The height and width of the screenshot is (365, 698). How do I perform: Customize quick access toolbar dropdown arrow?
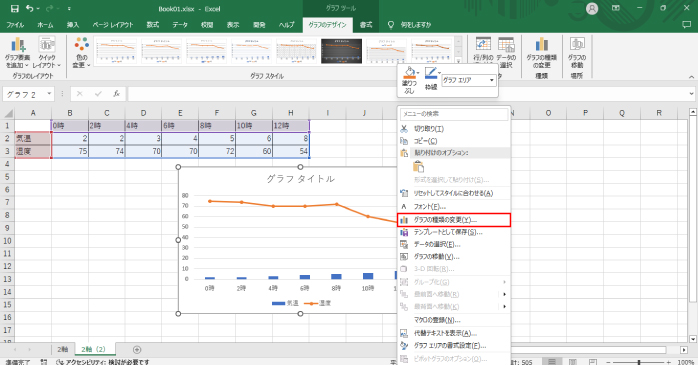[69, 8]
